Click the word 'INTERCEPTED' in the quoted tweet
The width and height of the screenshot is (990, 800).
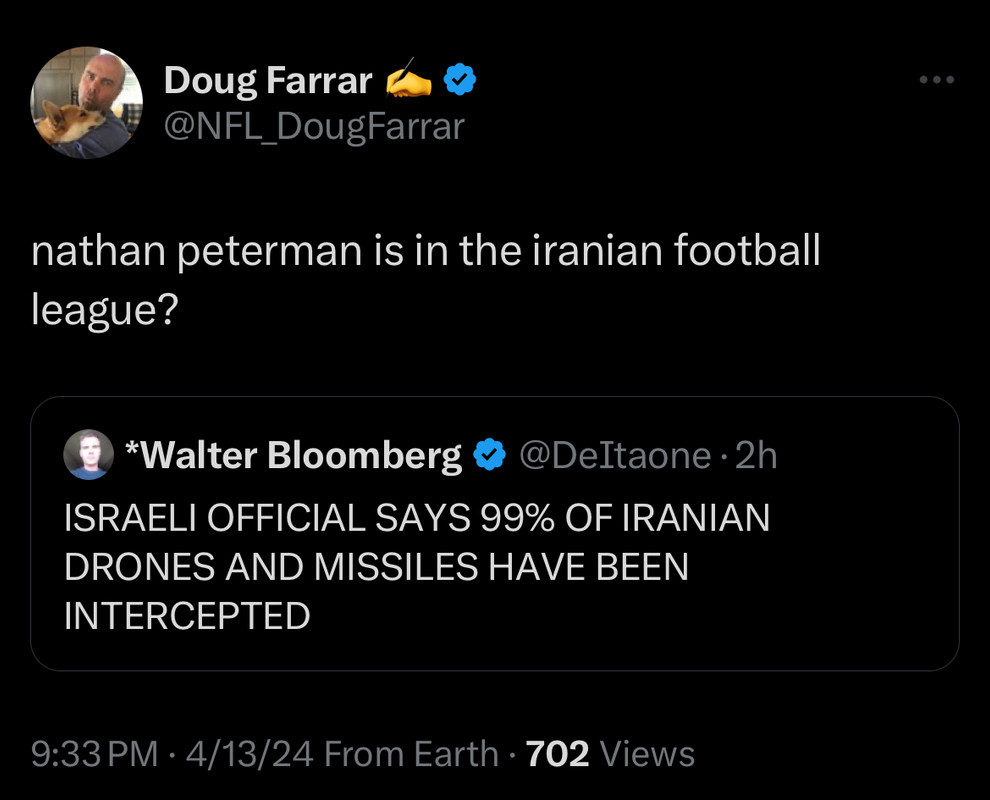187,615
